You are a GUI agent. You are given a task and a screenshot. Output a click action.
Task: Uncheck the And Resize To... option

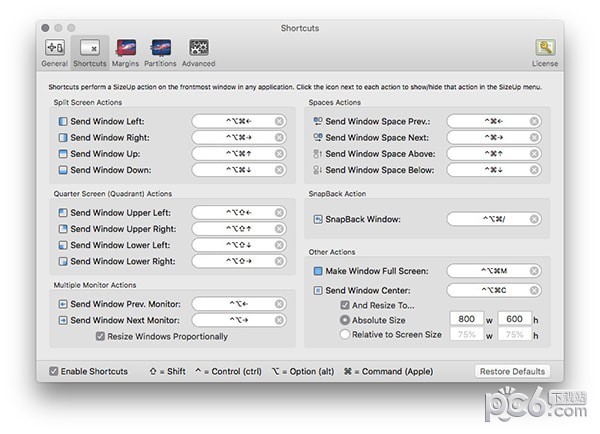(345, 305)
